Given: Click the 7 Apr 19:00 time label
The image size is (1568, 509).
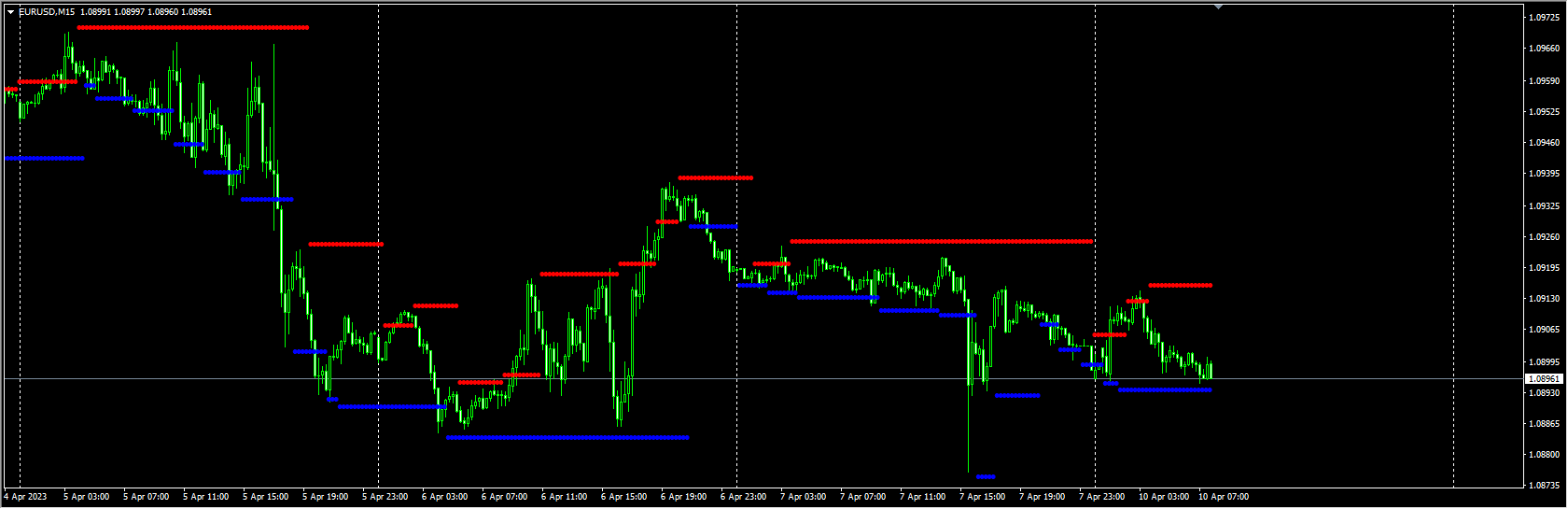Looking at the screenshot, I should 1043,497.
